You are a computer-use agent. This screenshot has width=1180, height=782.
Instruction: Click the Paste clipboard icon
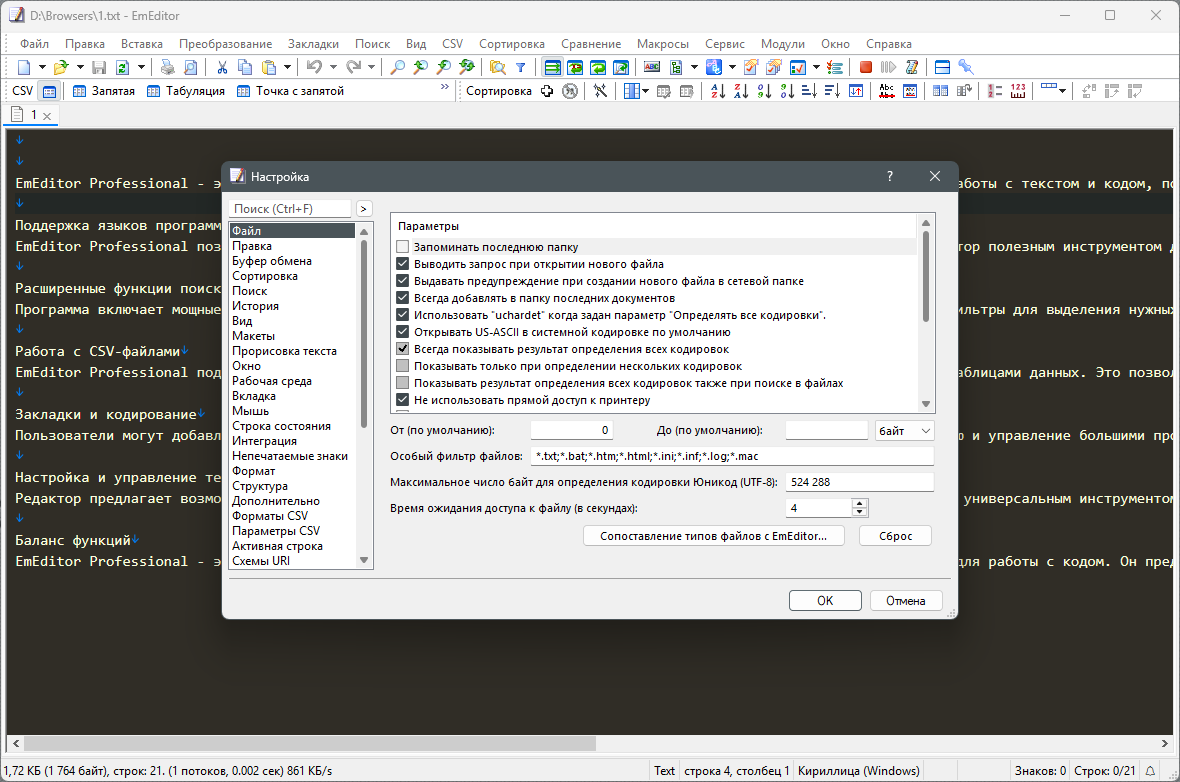tap(269, 67)
